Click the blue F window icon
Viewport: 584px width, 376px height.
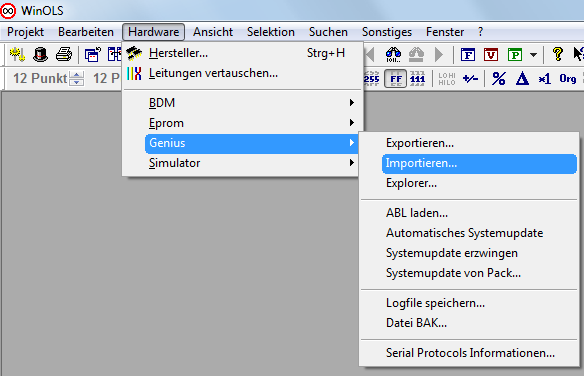(468, 55)
